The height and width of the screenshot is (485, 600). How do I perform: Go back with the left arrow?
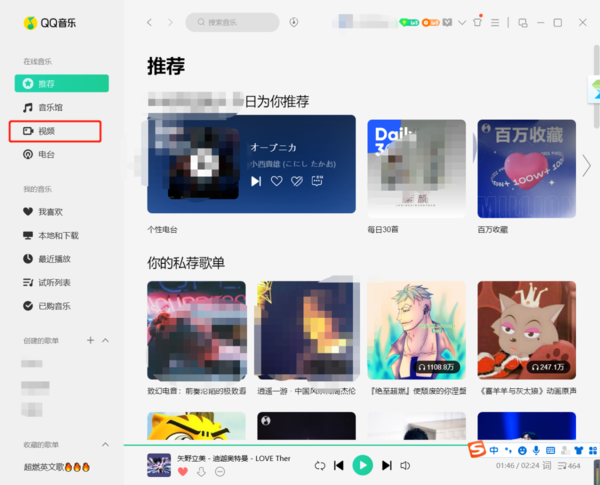(150, 23)
